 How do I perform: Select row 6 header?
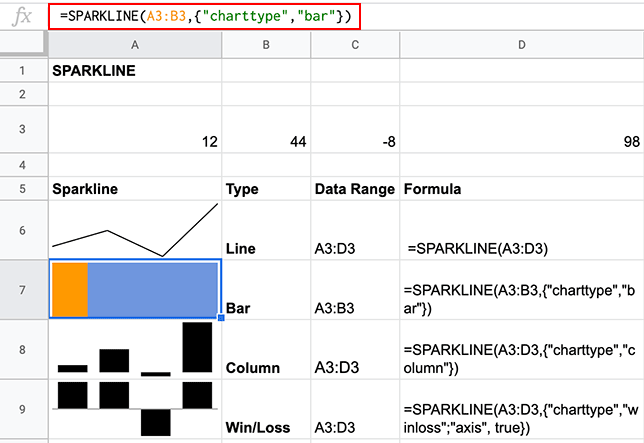[23, 230]
